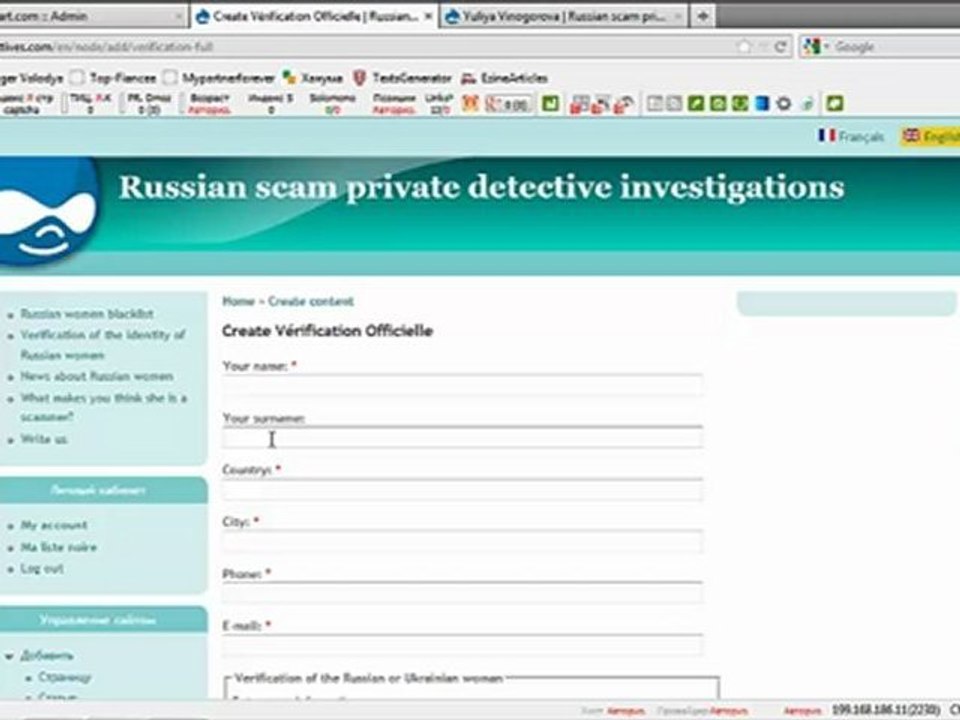Viewport: 960px width, 720px height.
Task: Click the Verification of the Russian or Ukrainian woman legend
Action: pyautogui.click(x=368, y=678)
